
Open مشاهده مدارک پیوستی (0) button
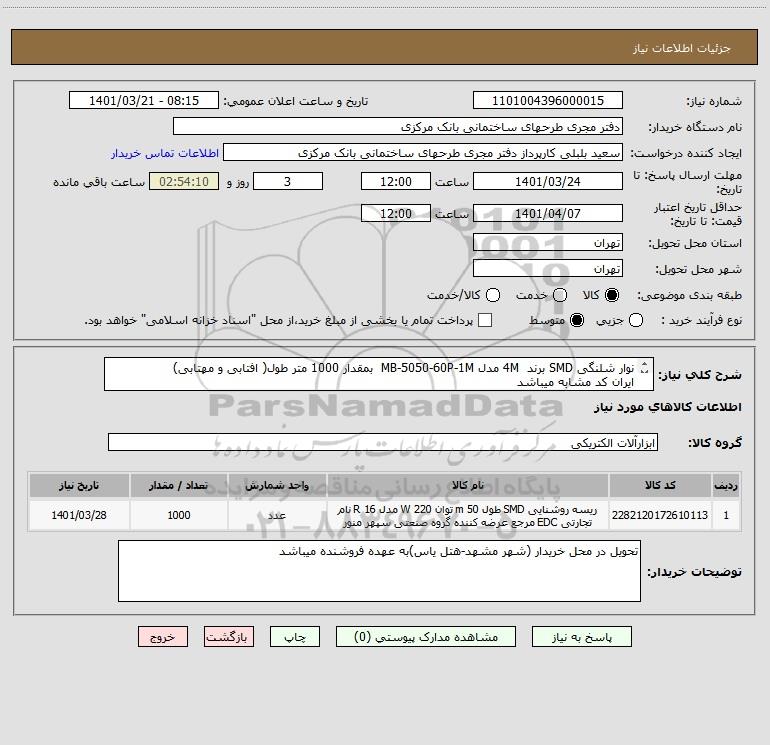coord(426,637)
